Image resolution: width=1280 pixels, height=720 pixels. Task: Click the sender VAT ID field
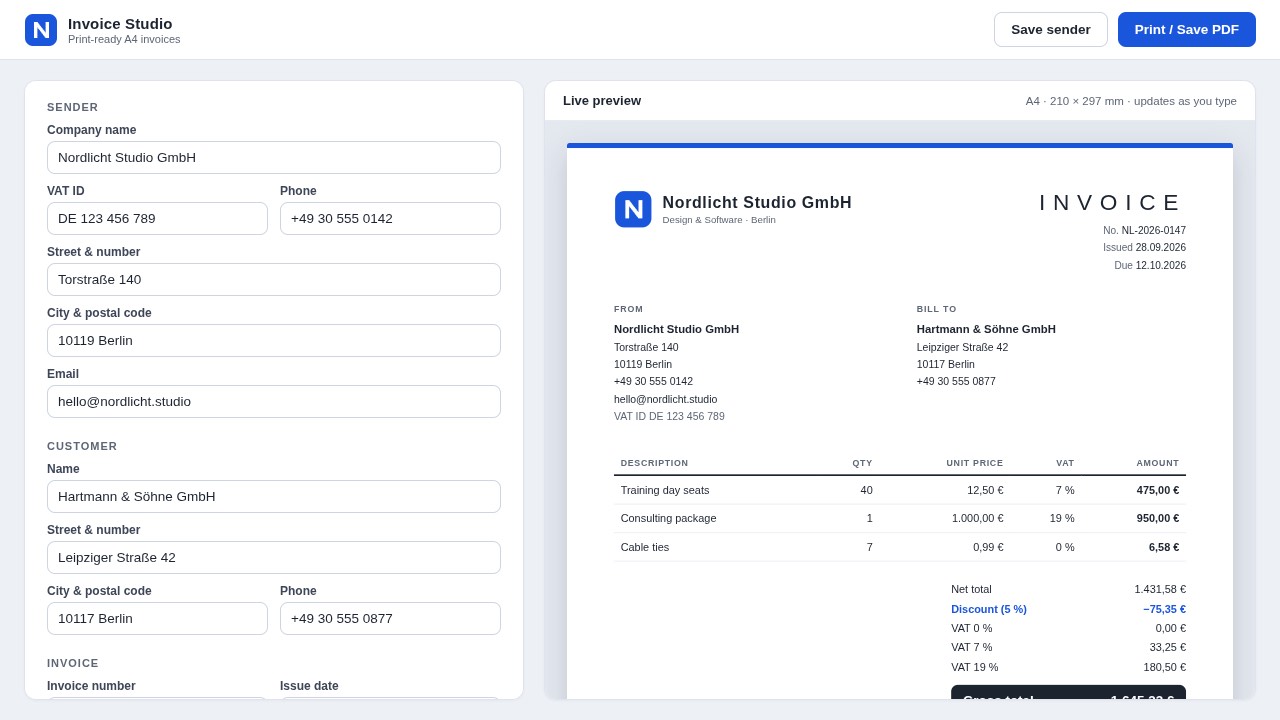pyautogui.click(x=157, y=218)
